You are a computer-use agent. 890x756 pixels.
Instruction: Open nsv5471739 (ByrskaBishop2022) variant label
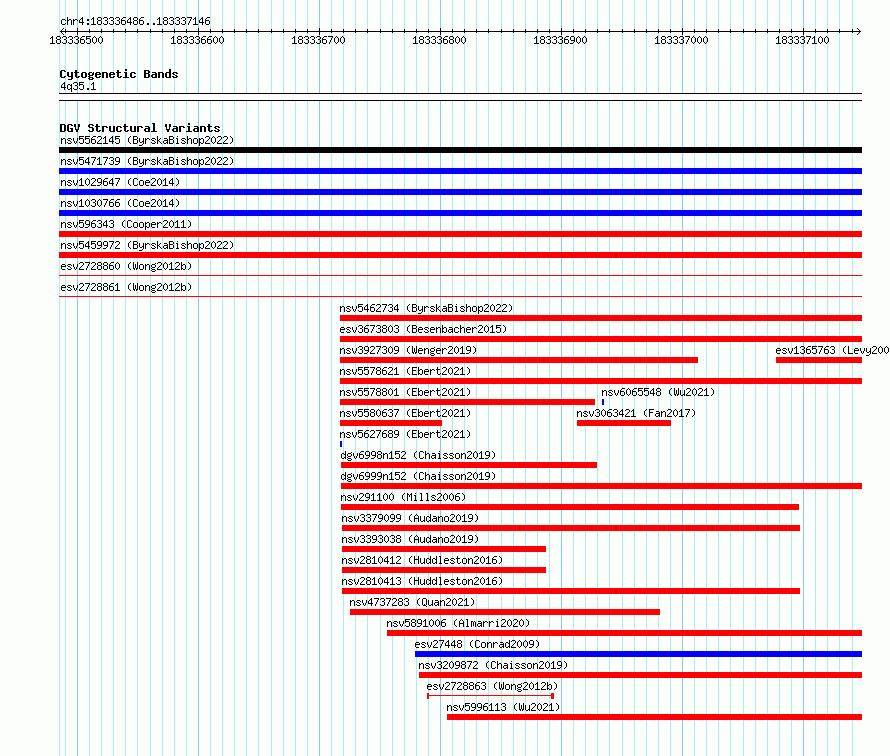point(147,161)
